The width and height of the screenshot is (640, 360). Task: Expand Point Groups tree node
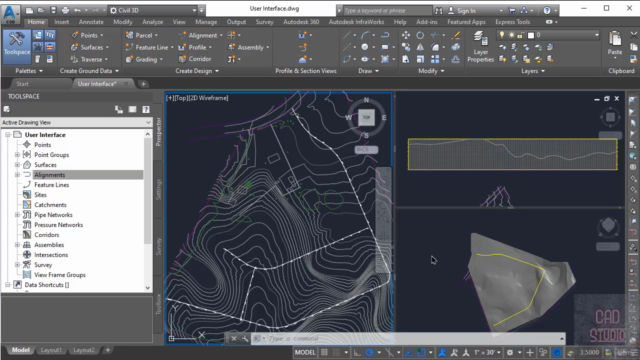tap(17, 155)
